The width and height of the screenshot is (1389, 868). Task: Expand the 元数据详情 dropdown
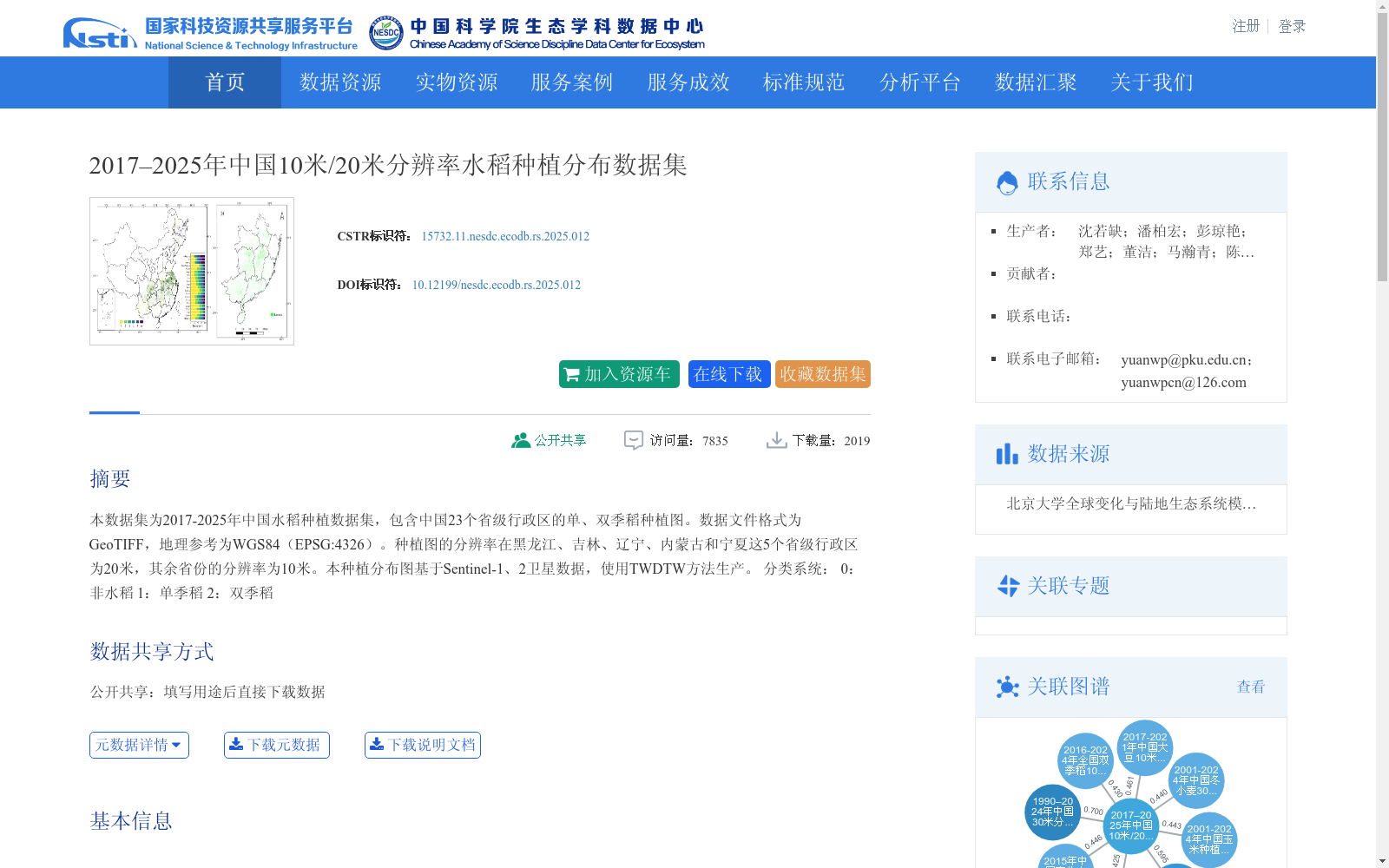tap(139, 745)
